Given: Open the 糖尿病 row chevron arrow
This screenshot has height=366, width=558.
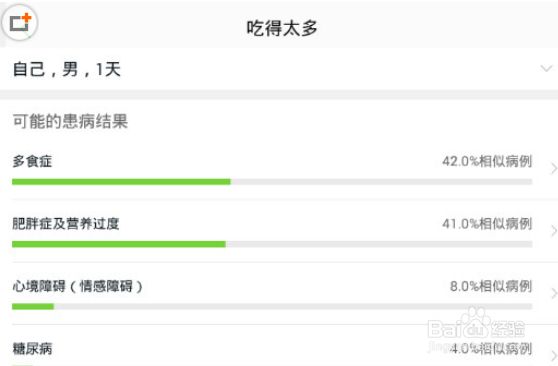Looking at the screenshot, I should (x=553, y=355).
